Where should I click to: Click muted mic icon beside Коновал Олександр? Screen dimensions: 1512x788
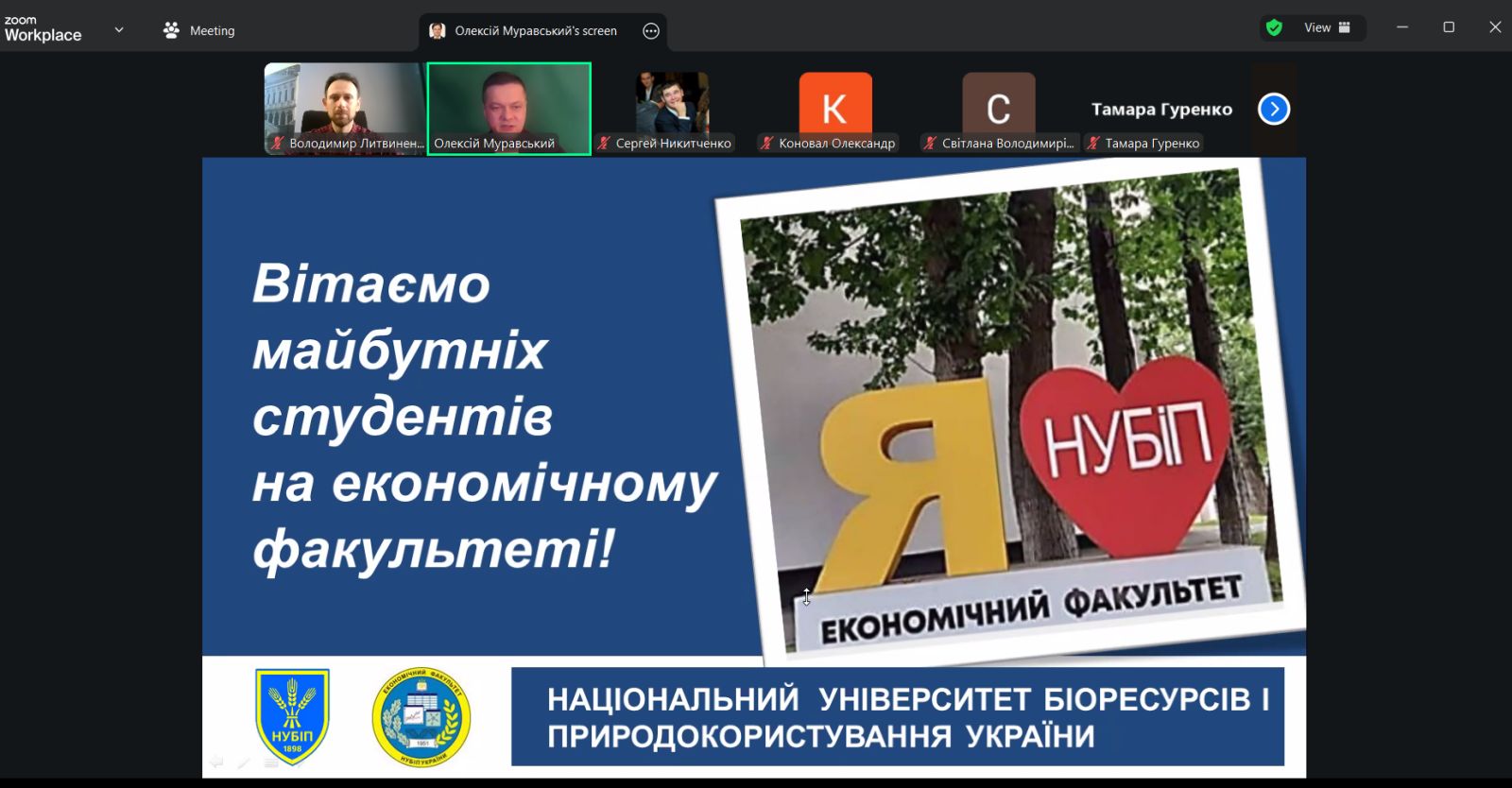(767, 144)
